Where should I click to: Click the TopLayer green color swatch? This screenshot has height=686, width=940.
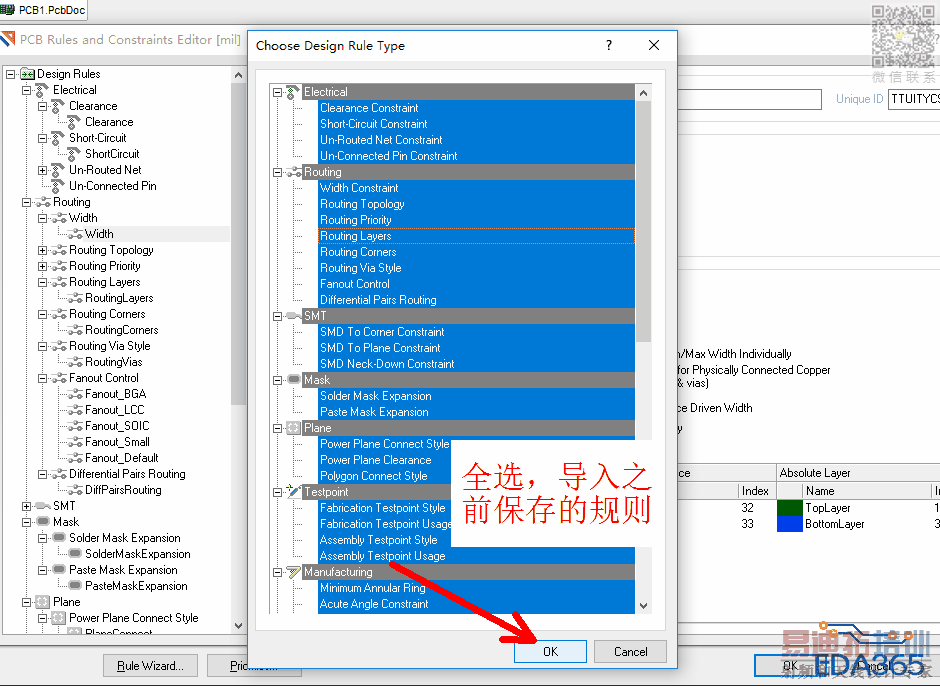tap(790, 508)
